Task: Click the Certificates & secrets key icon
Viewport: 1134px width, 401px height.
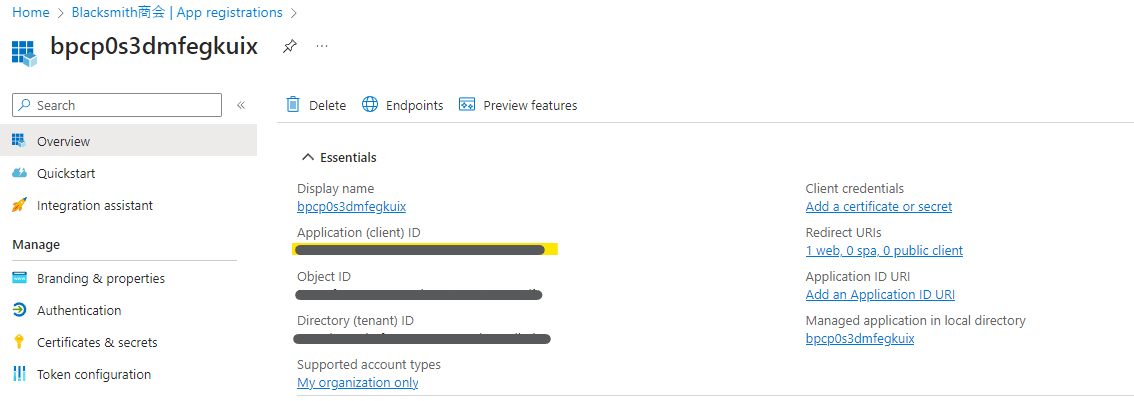Action: tap(19, 342)
